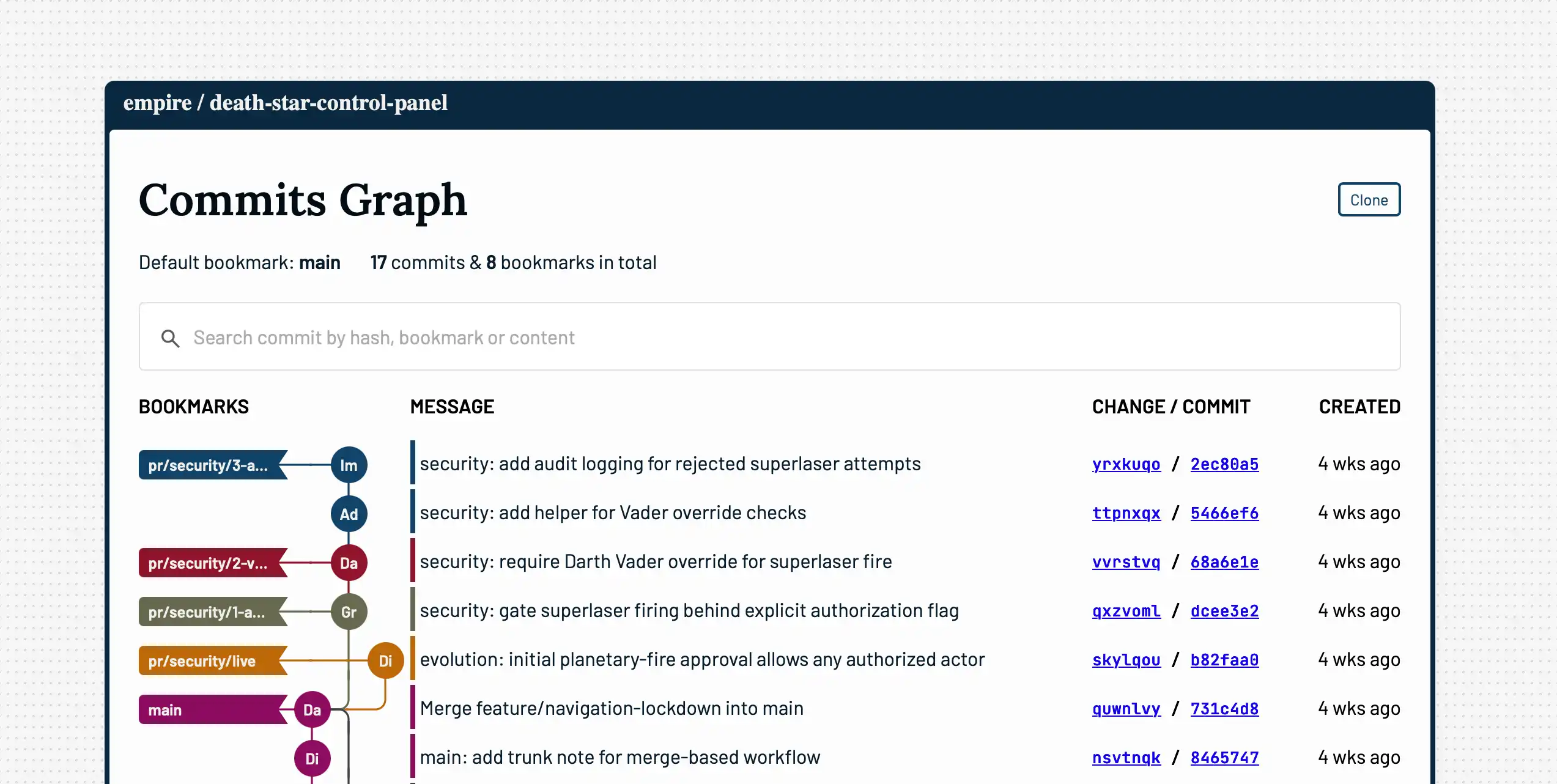This screenshot has width=1557, height=784.
Task: Open commit hash 731c4d8 link
Action: [1224, 709]
